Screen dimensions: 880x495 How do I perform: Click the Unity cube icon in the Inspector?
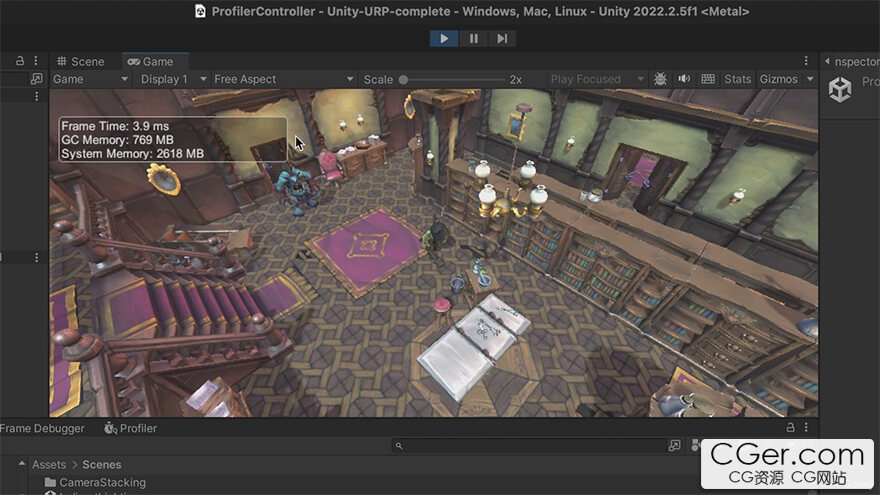pos(840,89)
